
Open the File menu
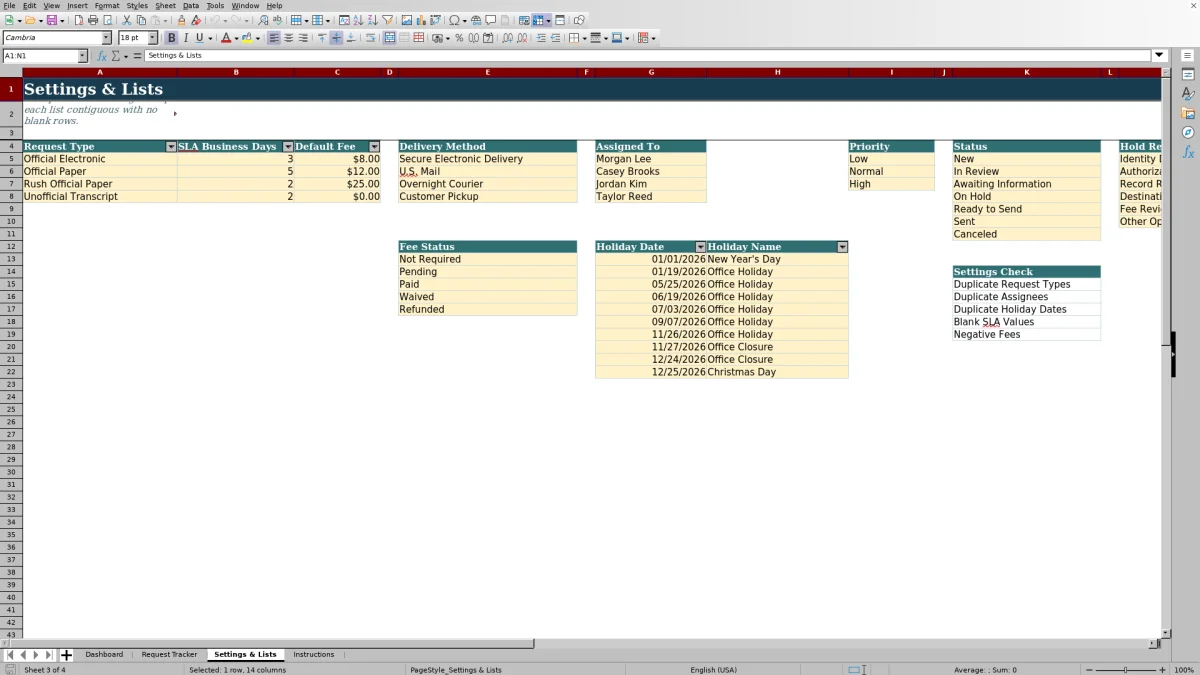click(9, 6)
